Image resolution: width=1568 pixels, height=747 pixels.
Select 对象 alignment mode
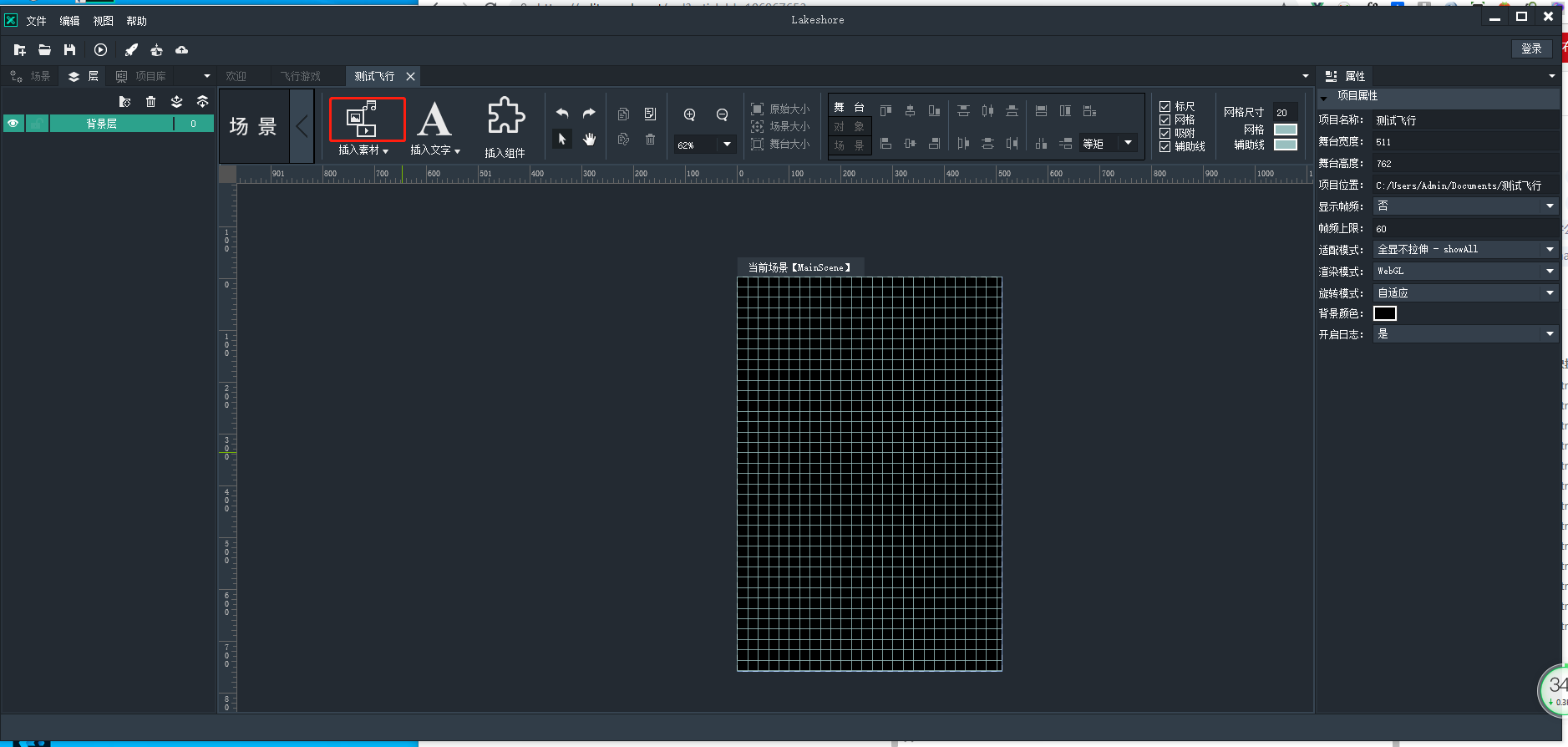[850, 126]
